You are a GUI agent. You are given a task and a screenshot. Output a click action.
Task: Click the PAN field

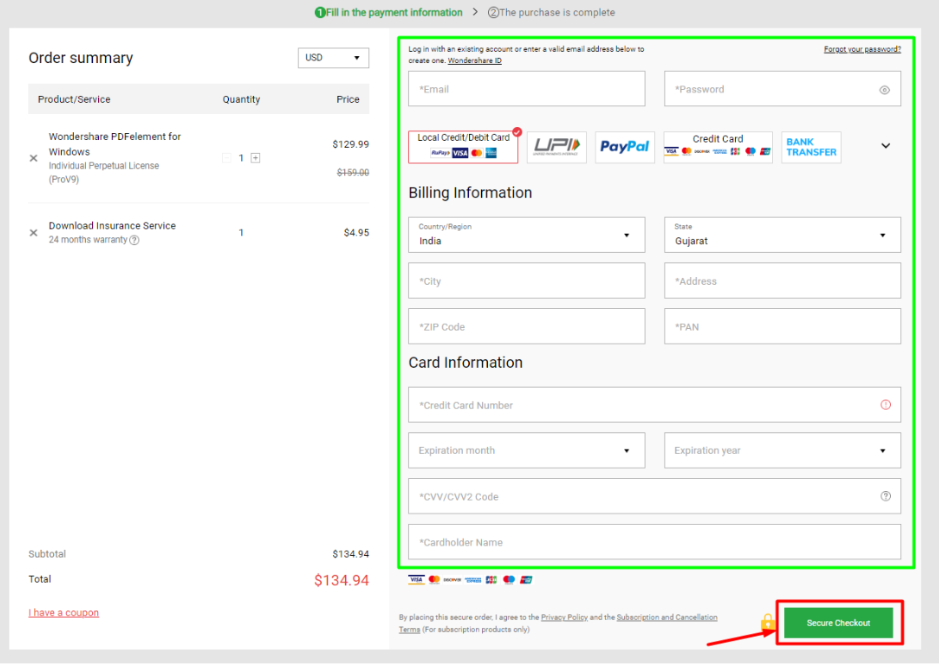click(782, 327)
